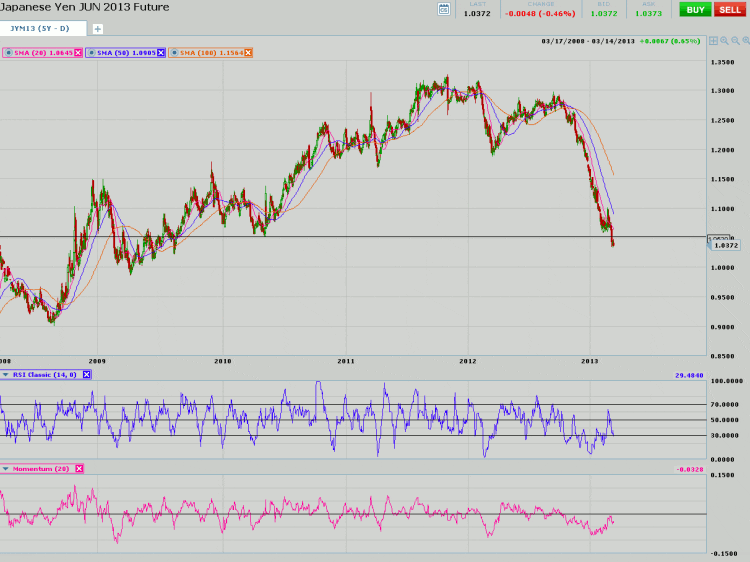The image size is (750, 562).
Task: Add a new chart tab with plus
Action: (x=97, y=29)
